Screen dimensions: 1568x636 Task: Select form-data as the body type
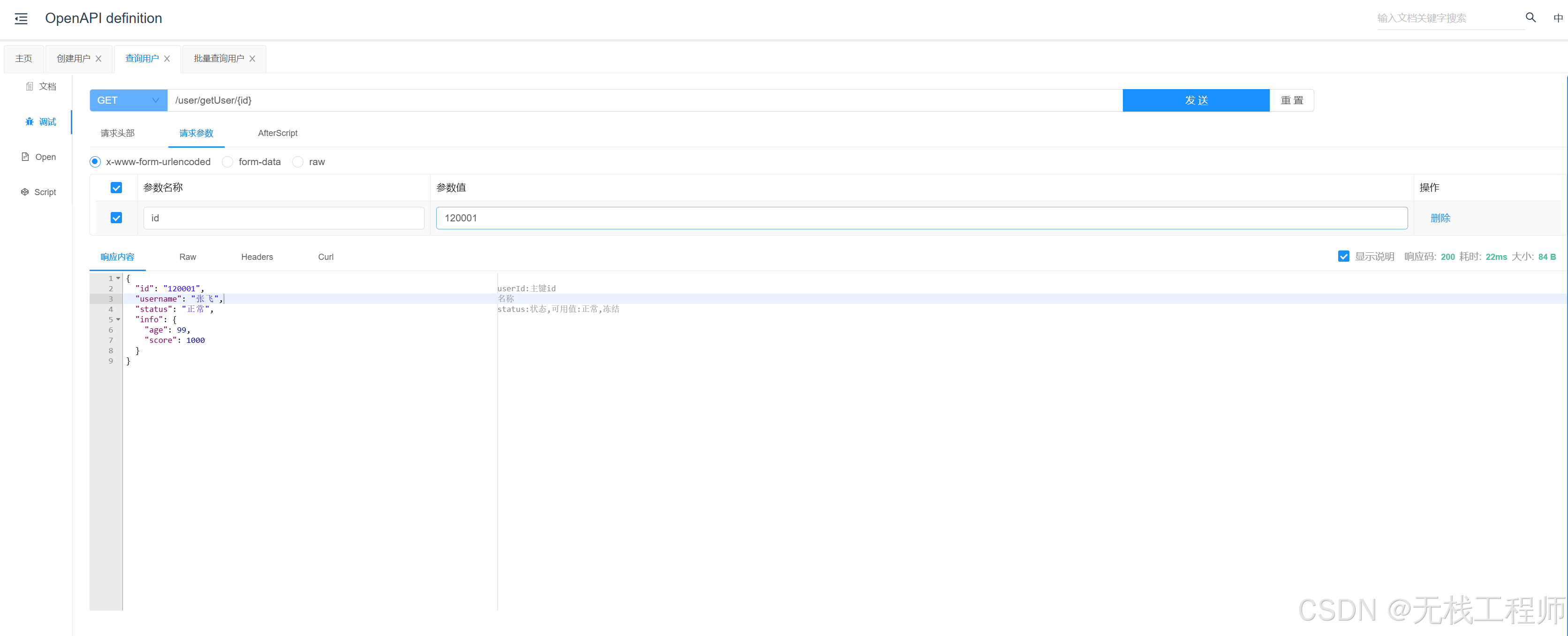227,161
